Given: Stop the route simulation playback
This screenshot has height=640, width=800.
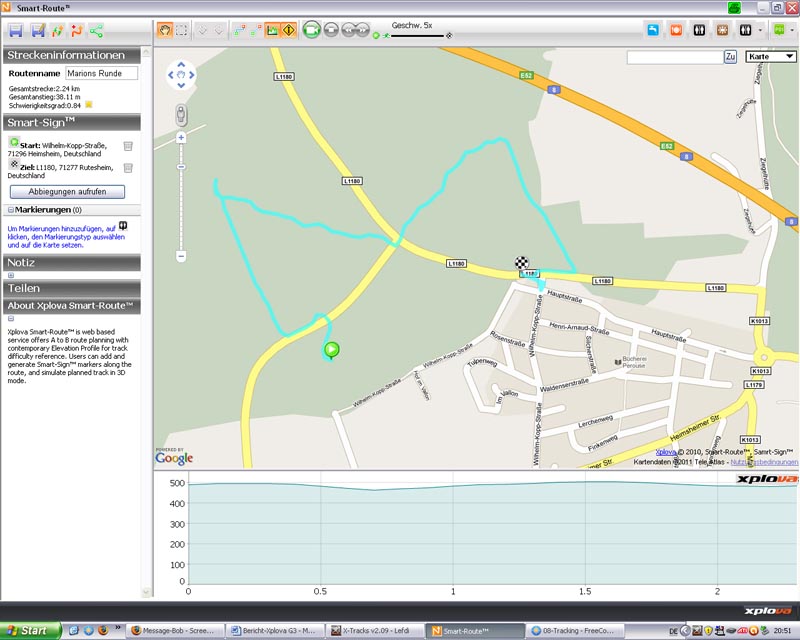Looking at the screenshot, I should pos(331,30).
